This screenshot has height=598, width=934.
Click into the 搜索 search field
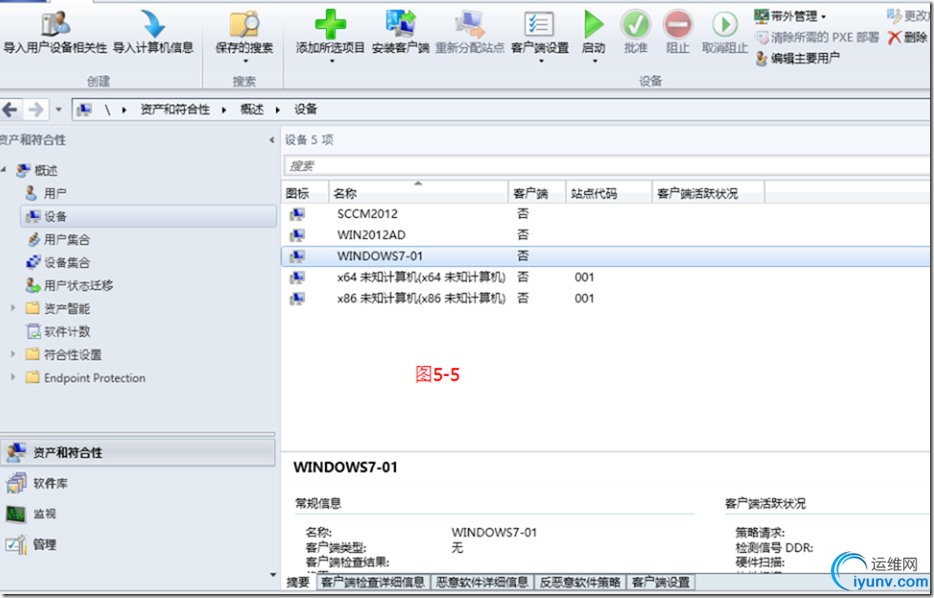(606, 166)
